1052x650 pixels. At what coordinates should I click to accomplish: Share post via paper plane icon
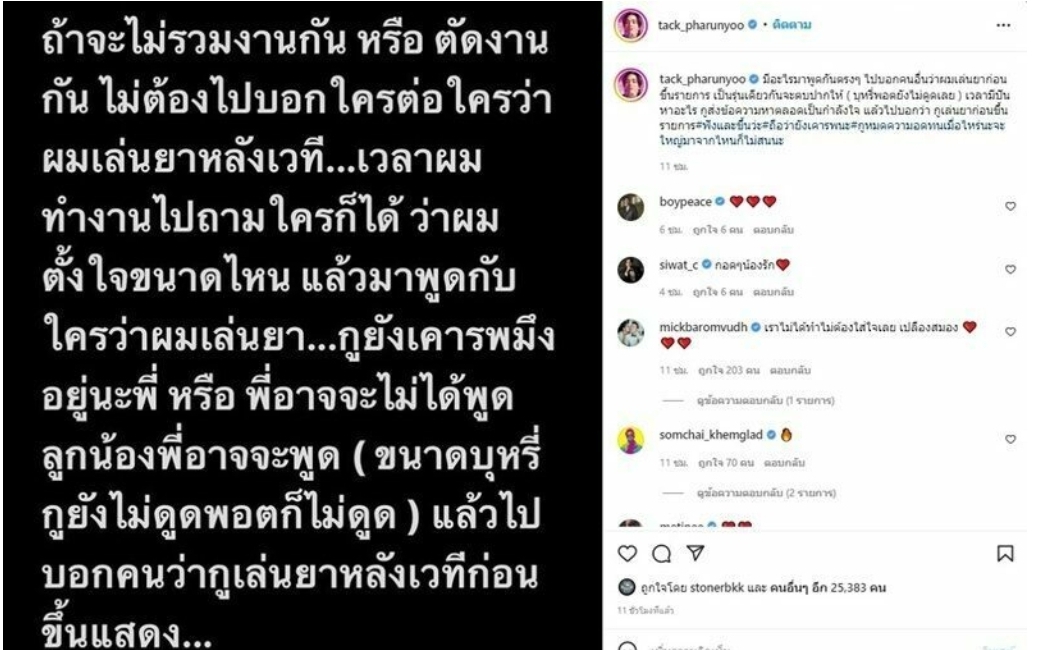[x=696, y=553]
